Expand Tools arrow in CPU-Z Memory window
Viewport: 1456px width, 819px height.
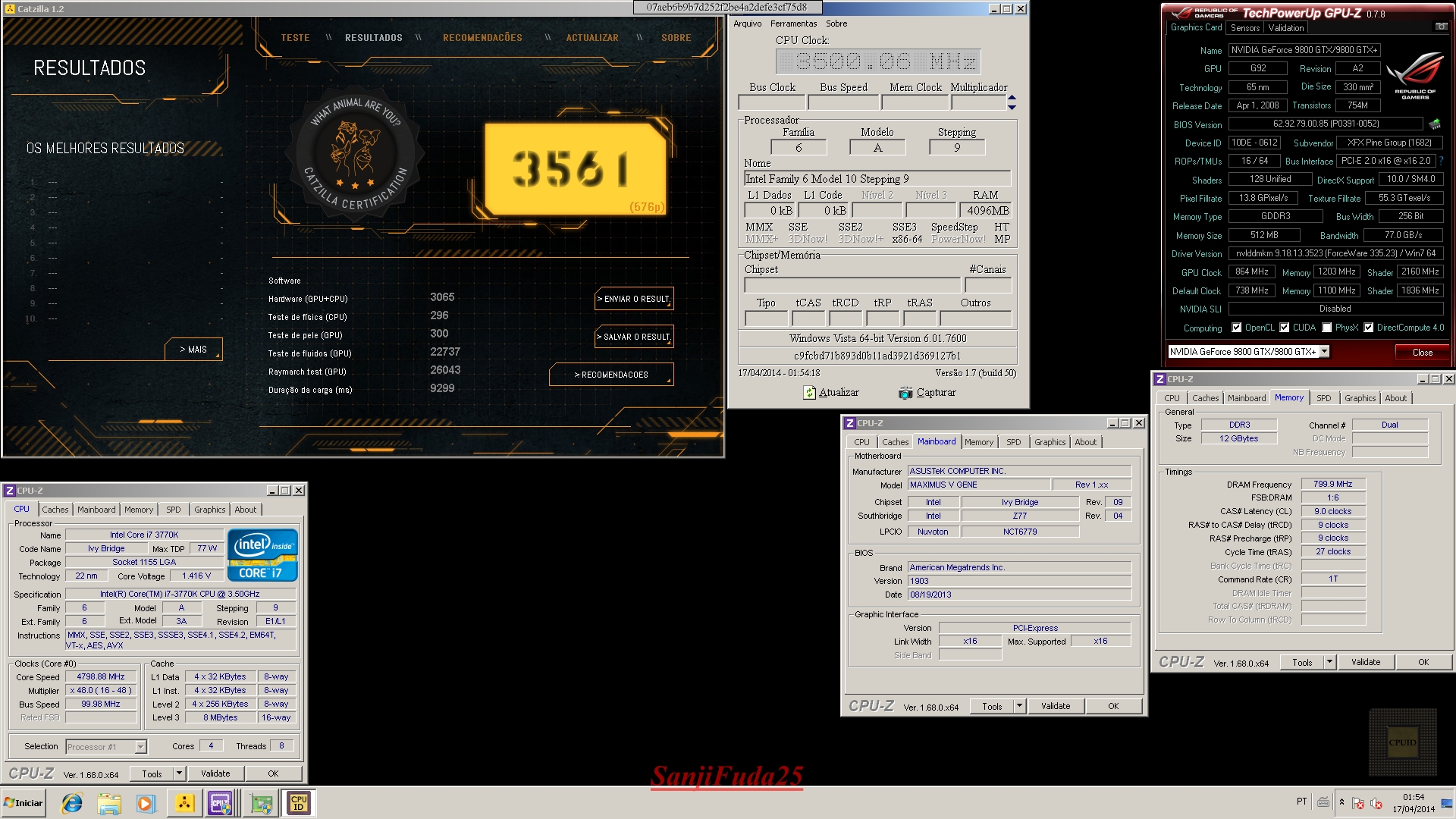[x=1329, y=662]
